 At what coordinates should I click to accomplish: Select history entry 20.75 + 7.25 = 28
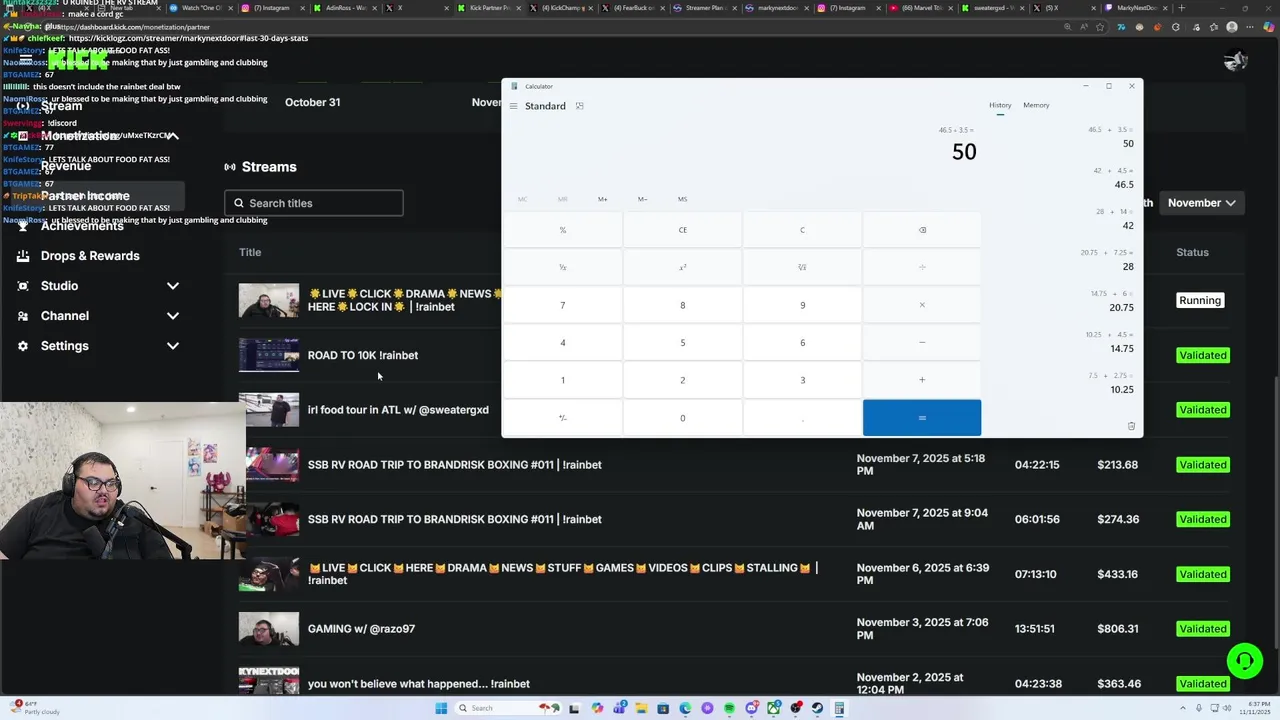pyautogui.click(x=1106, y=260)
